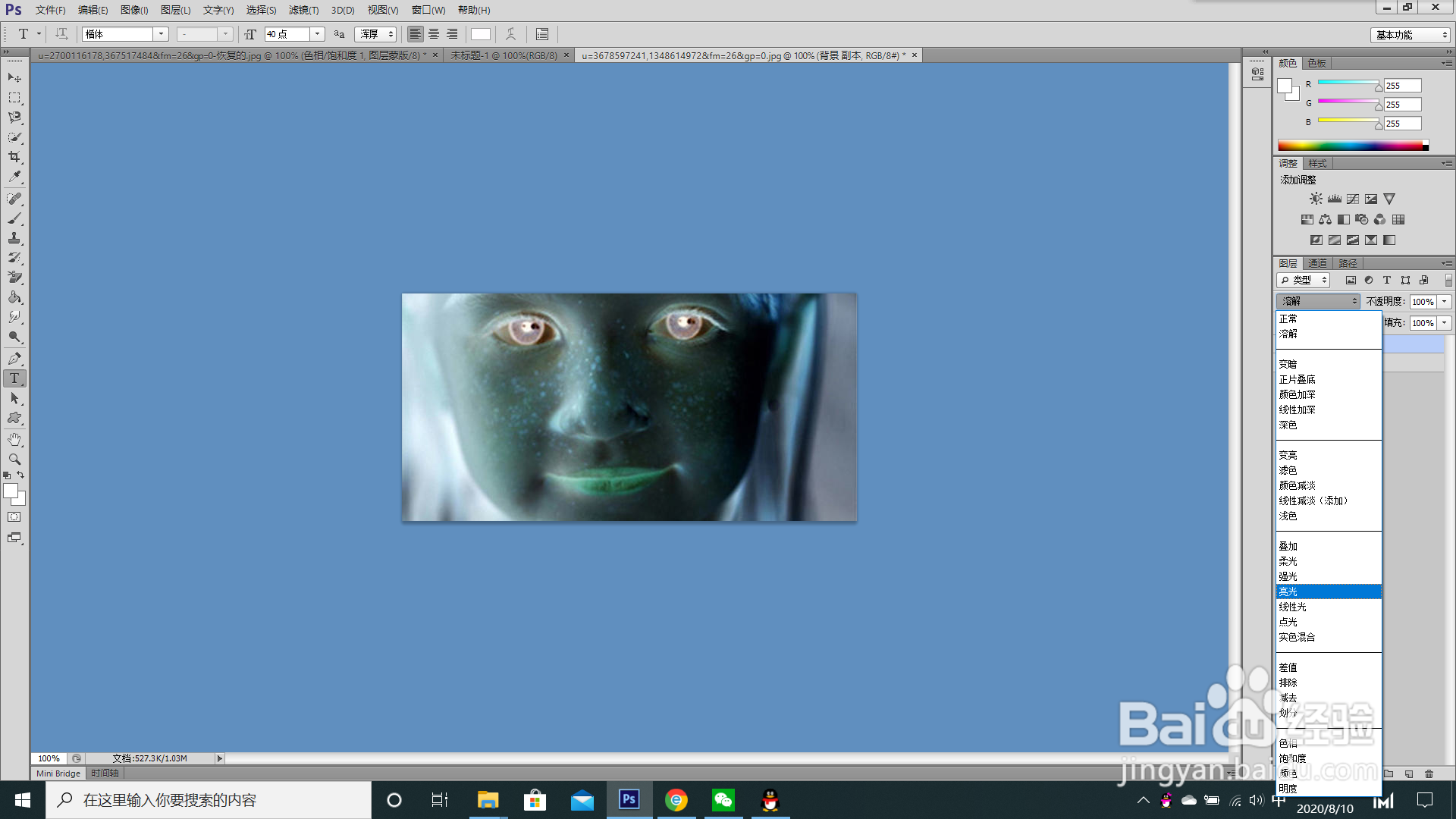Choose 正片叠底 blend mode from list
Viewport: 1456px width, 819px height.
point(1297,379)
